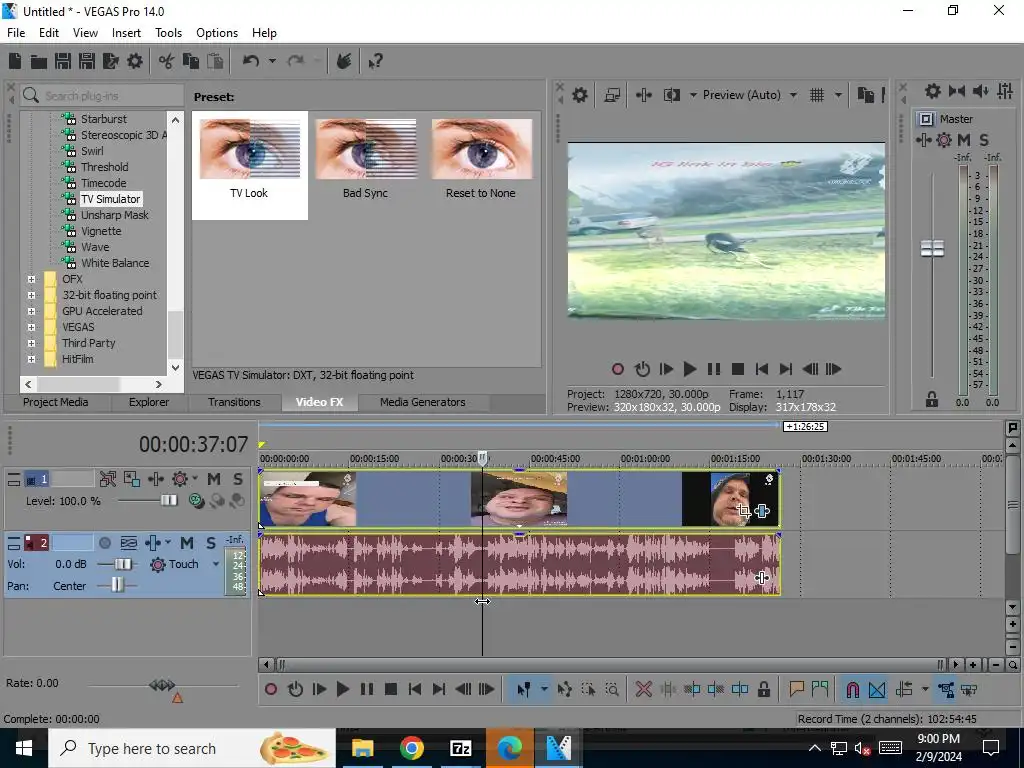Solo audio track 2

(211, 543)
